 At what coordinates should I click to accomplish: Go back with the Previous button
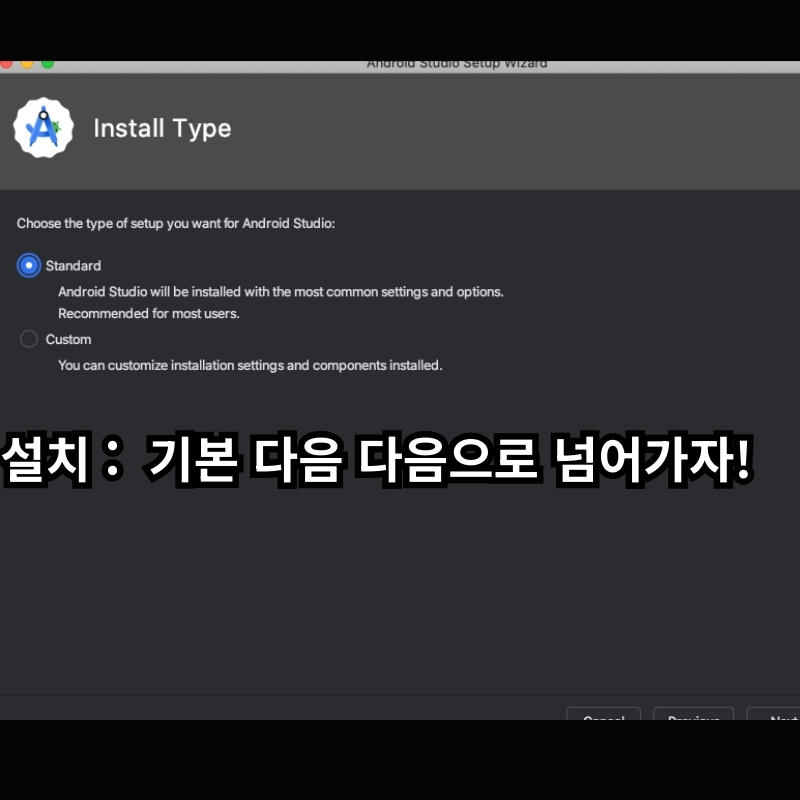coord(693,714)
